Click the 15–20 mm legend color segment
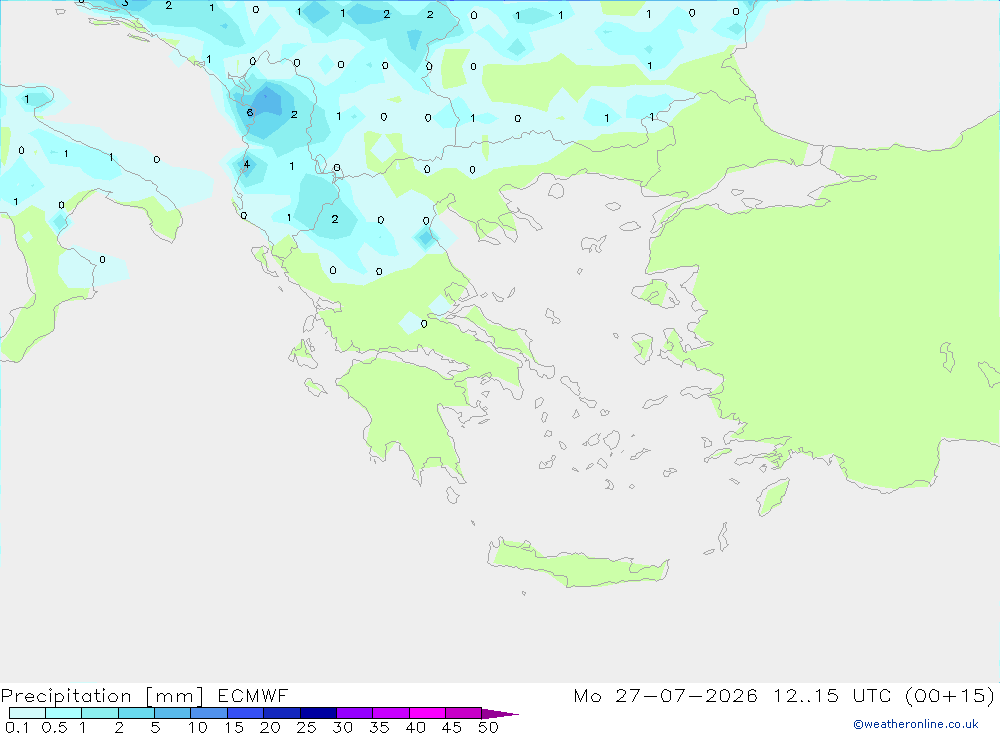Screen dimensions: 1000x733 click(x=246, y=713)
